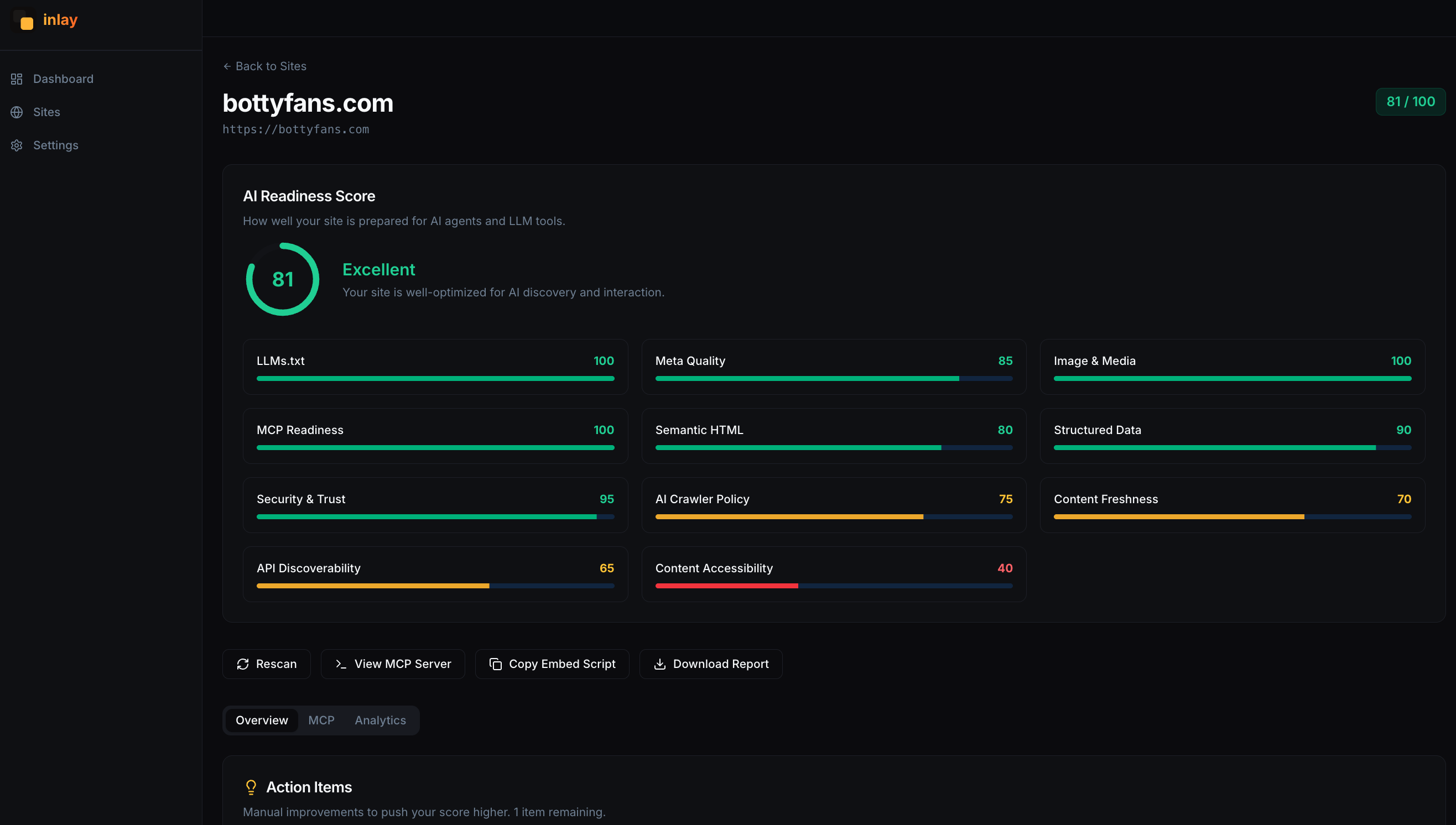The image size is (1456, 825).
Task: Click the circular 81 score gauge
Action: [x=282, y=279]
